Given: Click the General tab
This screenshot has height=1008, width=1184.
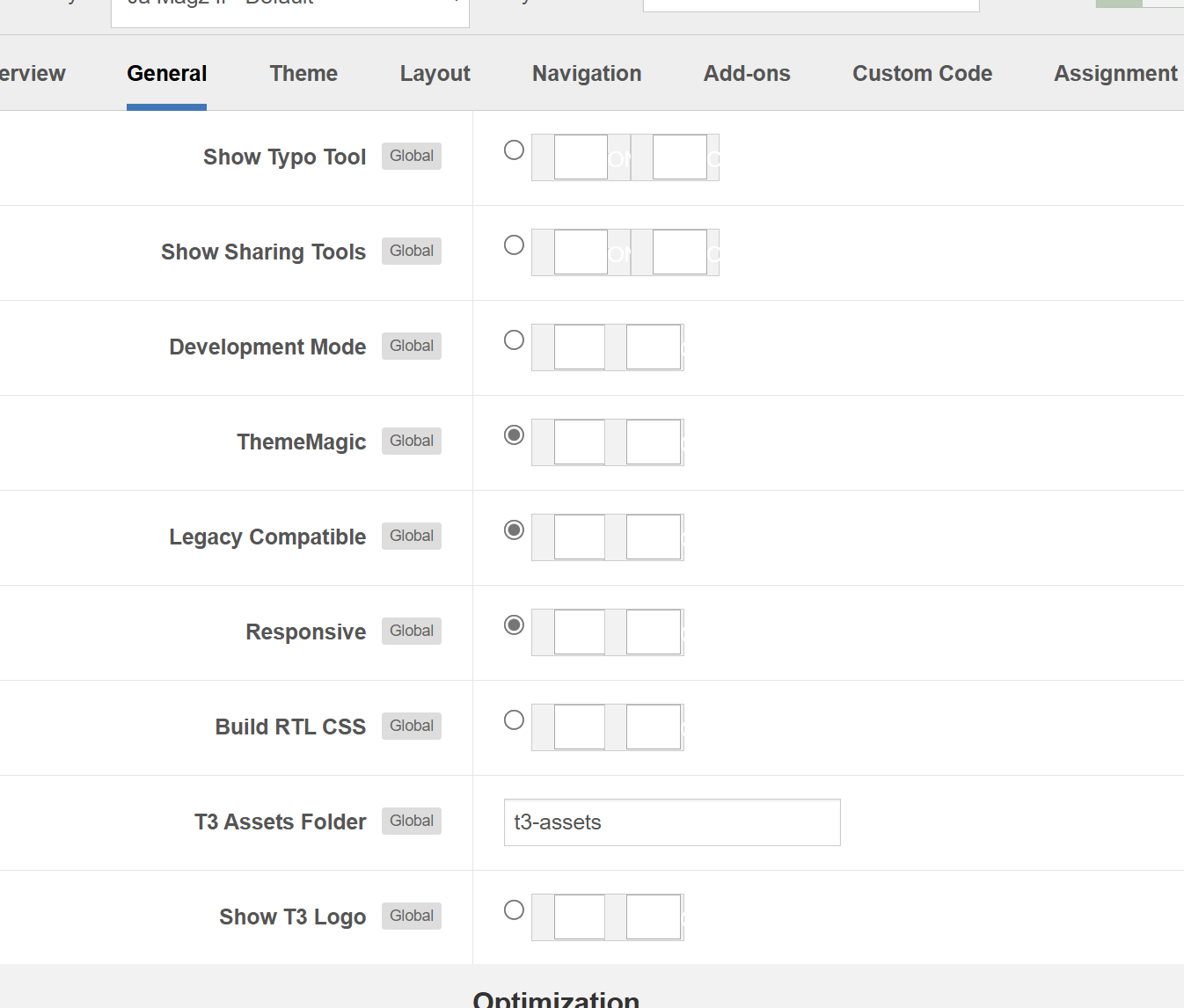Looking at the screenshot, I should click(167, 74).
